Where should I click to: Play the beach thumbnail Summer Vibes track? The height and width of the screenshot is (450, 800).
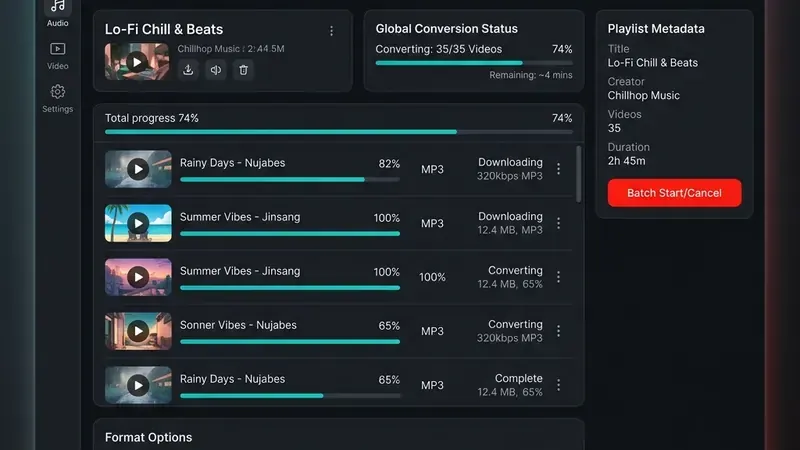[138, 223]
